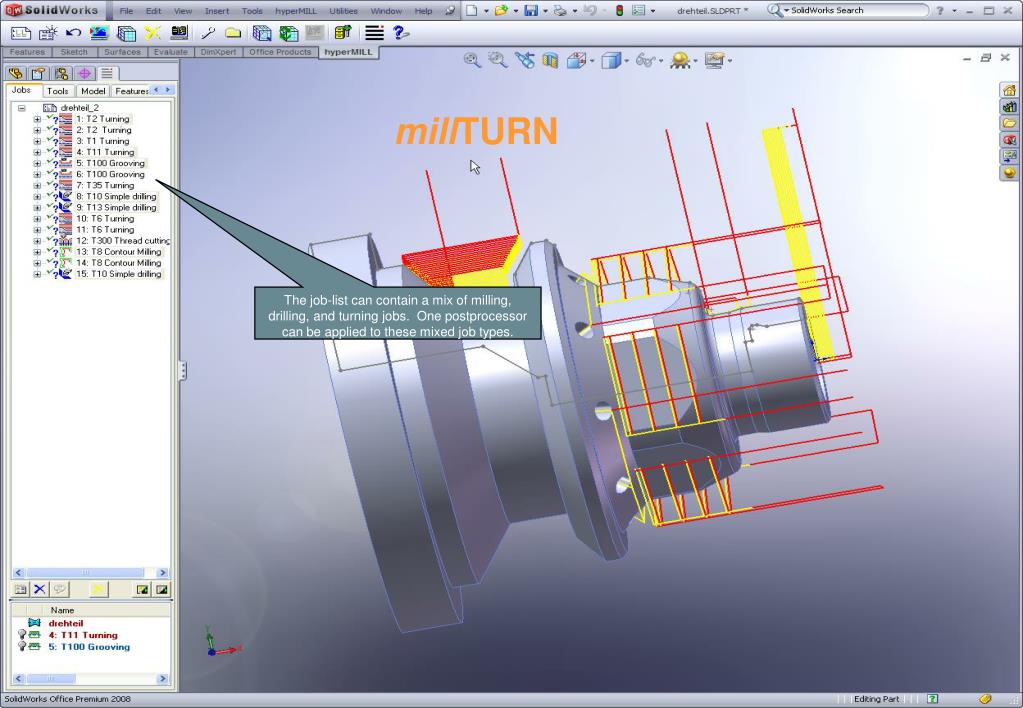Open hyperMILL help question mark icon
Screen dimensions: 1023x708
point(401,33)
